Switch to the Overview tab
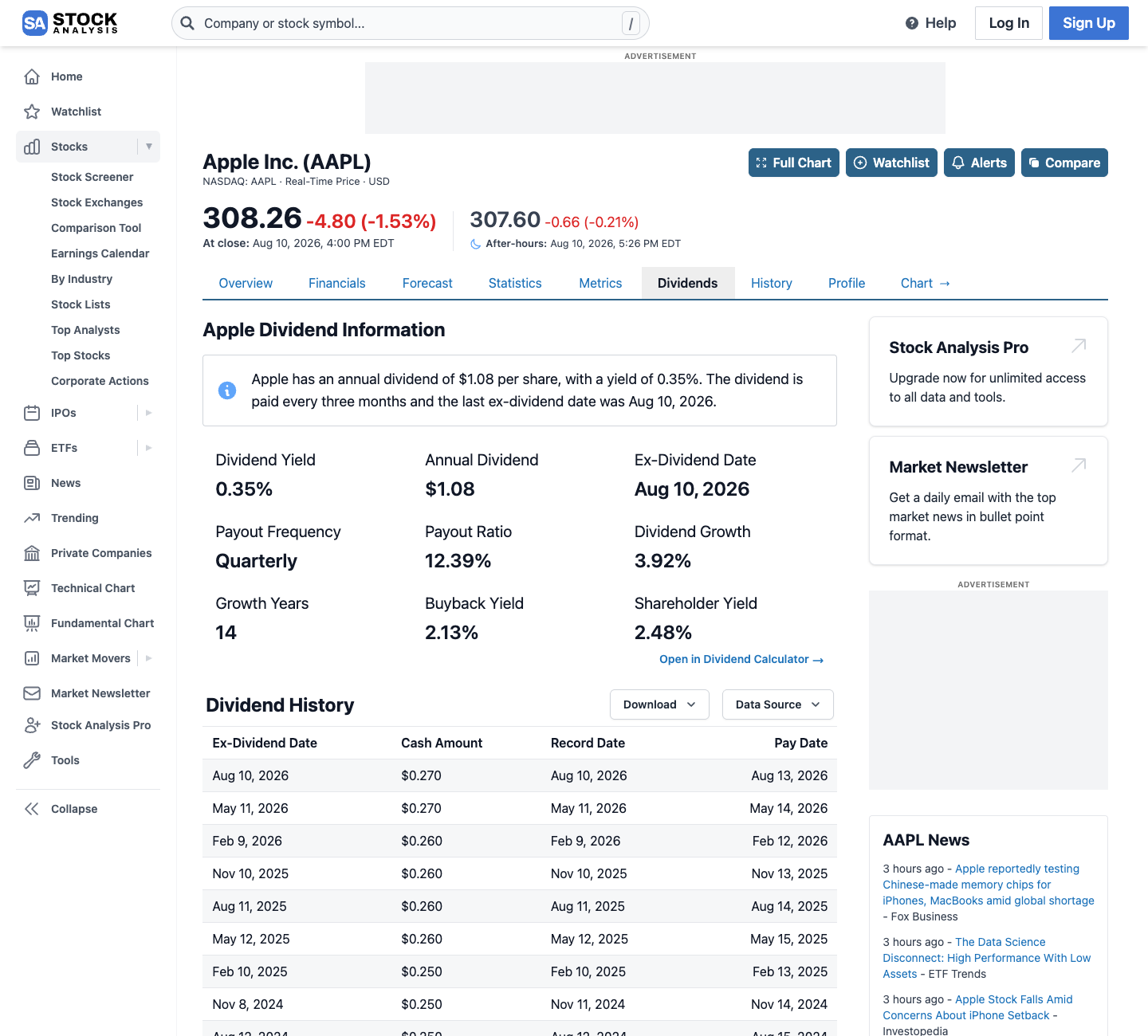1148x1036 pixels. click(x=246, y=283)
